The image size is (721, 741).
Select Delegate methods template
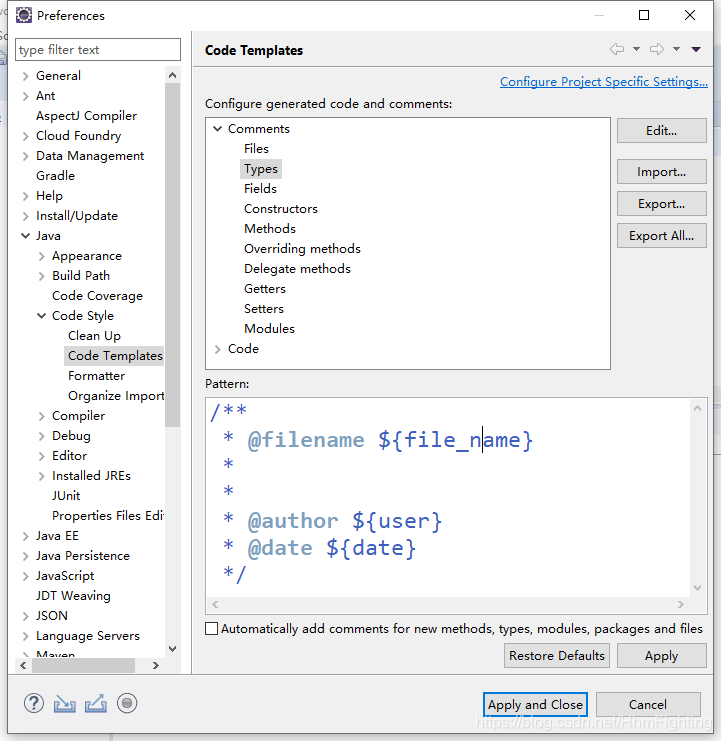[x=297, y=269]
